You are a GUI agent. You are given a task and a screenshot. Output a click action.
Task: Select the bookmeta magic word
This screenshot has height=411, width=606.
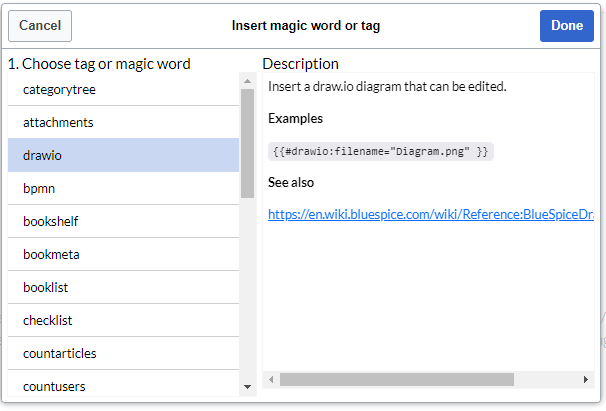tap(123, 254)
